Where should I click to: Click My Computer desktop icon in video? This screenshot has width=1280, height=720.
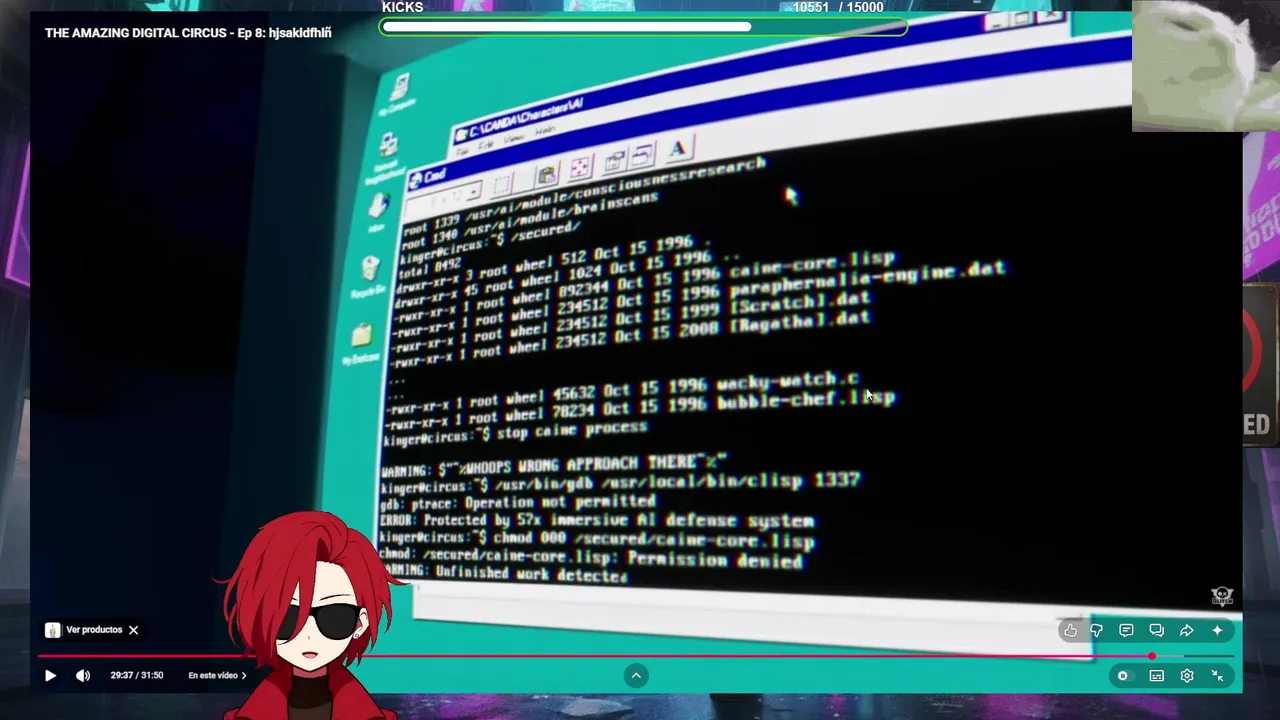tap(400, 91)
